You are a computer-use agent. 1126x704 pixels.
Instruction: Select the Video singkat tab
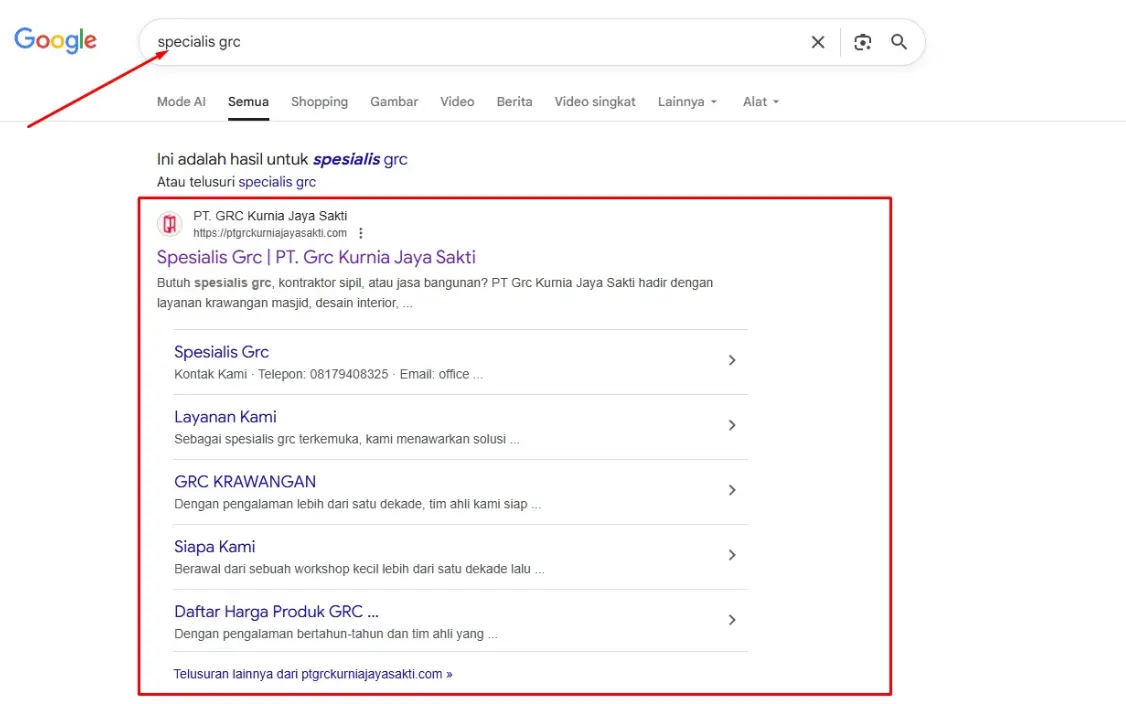click(x=595, y=102)
